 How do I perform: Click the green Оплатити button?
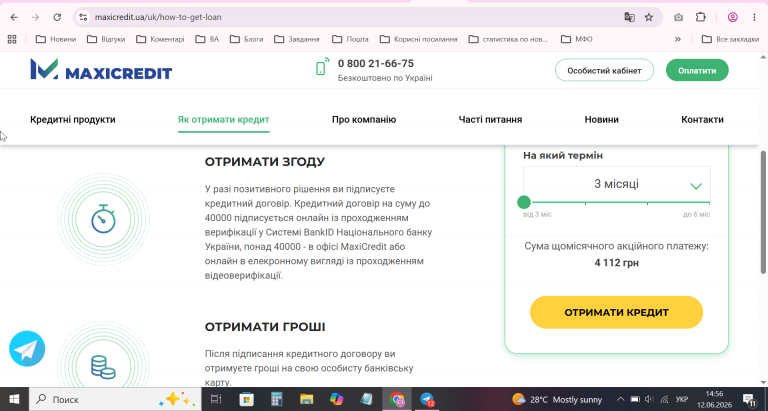(x=697, y=71)
